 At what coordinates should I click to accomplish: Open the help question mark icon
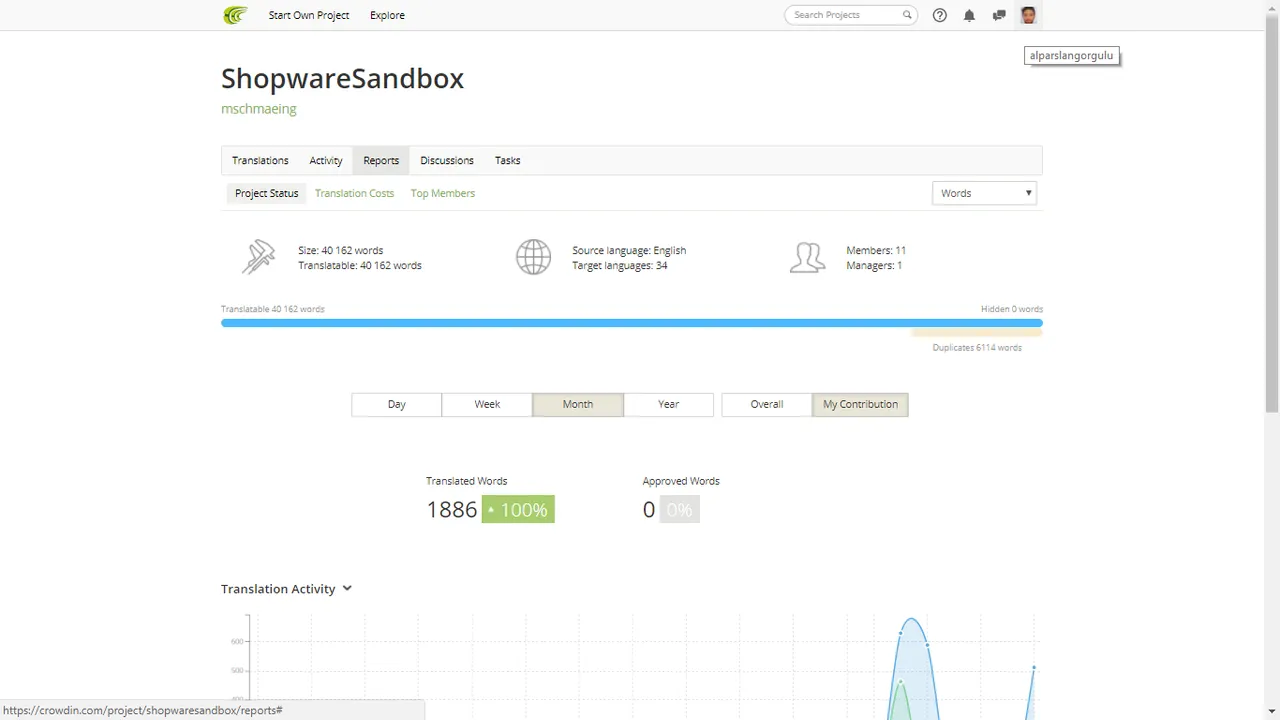pos(940,15)
